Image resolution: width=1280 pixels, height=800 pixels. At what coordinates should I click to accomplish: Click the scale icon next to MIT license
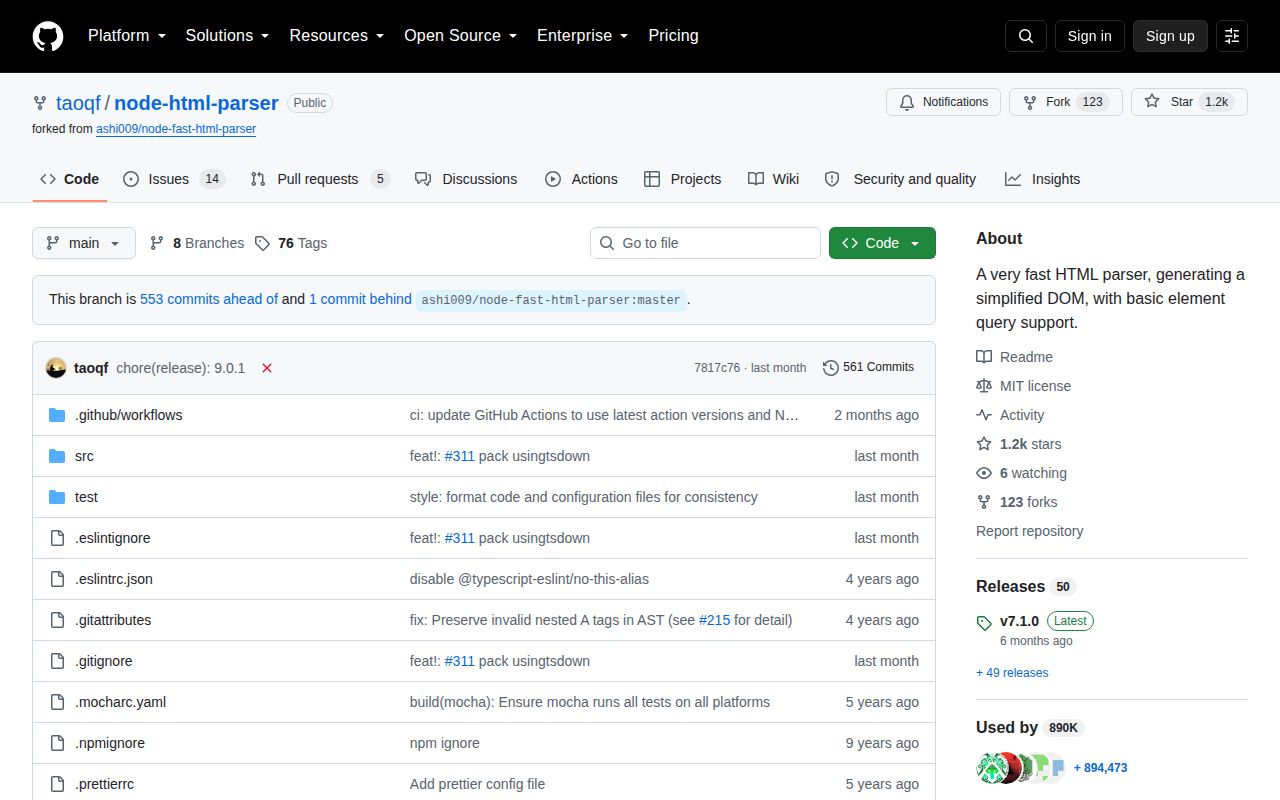tap(984, 386)
